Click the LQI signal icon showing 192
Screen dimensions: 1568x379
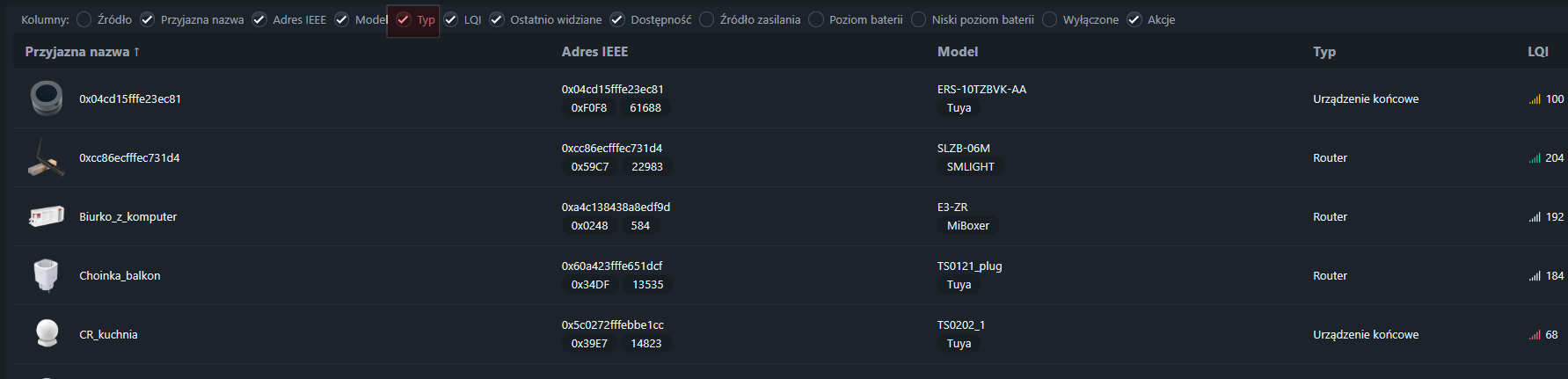(x=1535, y=217)
